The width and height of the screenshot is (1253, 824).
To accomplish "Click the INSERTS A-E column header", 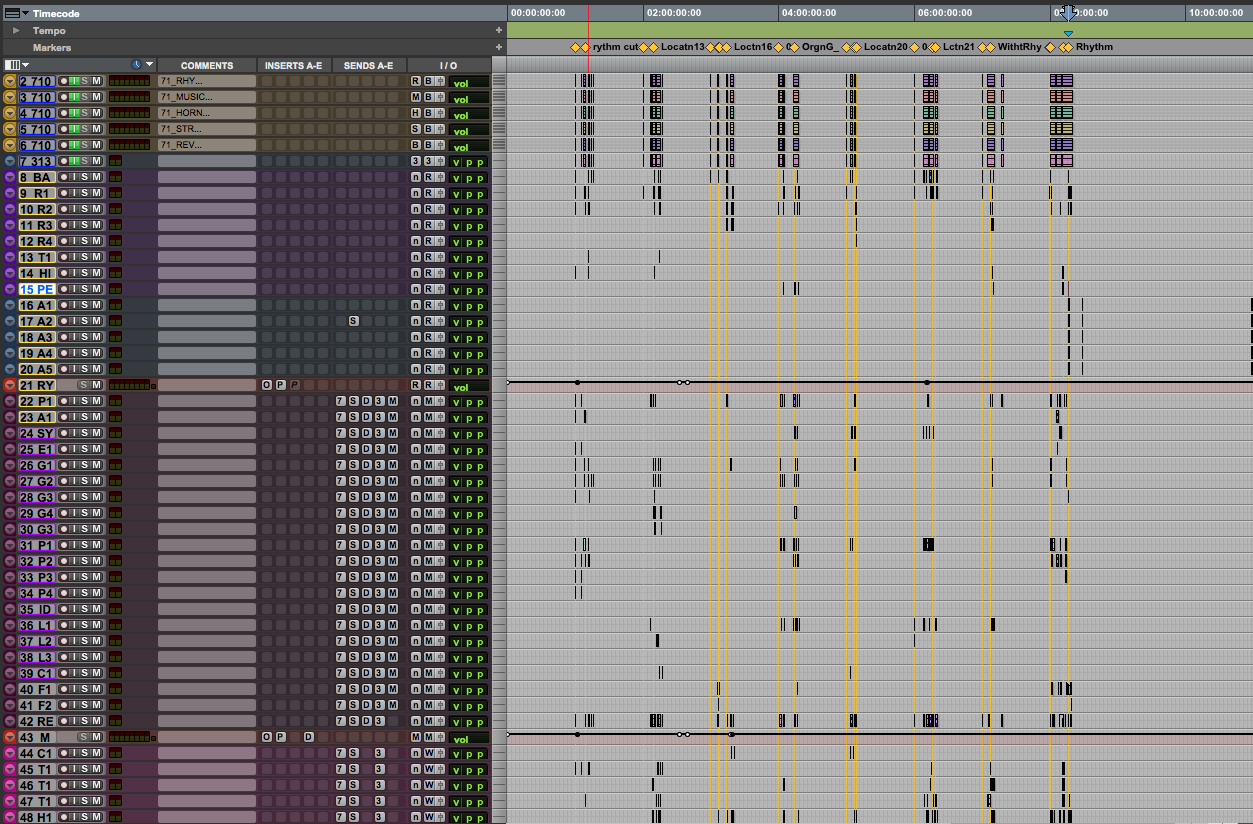I will pyautogui.click(x=293, y=66).
